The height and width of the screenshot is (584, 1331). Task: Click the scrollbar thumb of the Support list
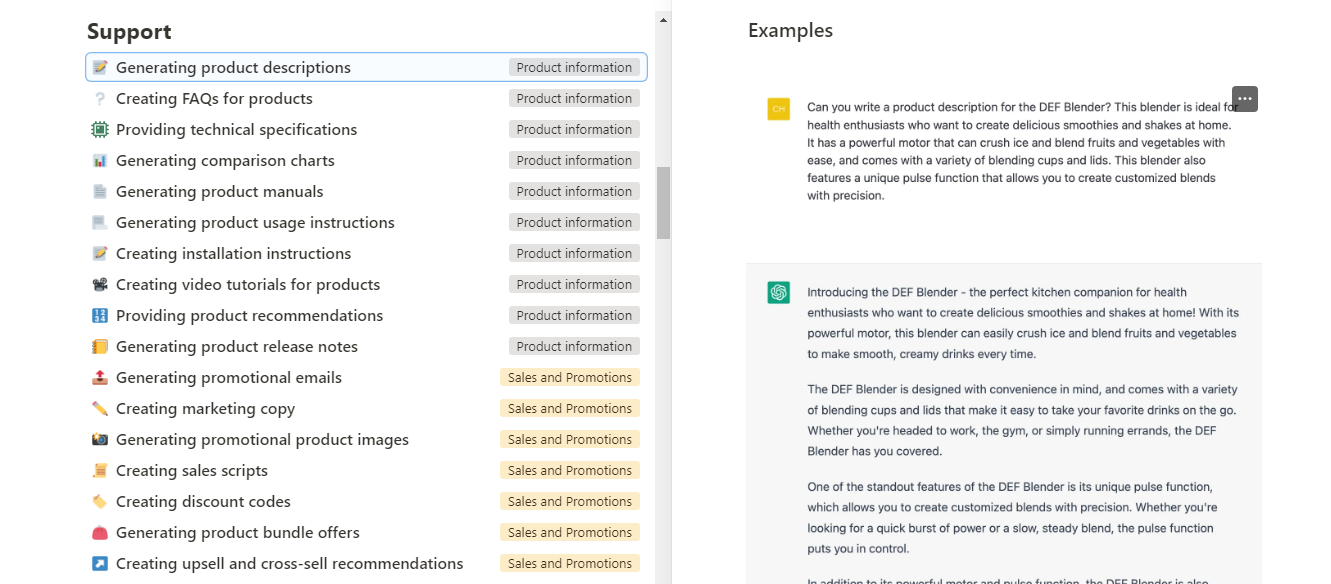pyautogui.click(x=663, y=203)
